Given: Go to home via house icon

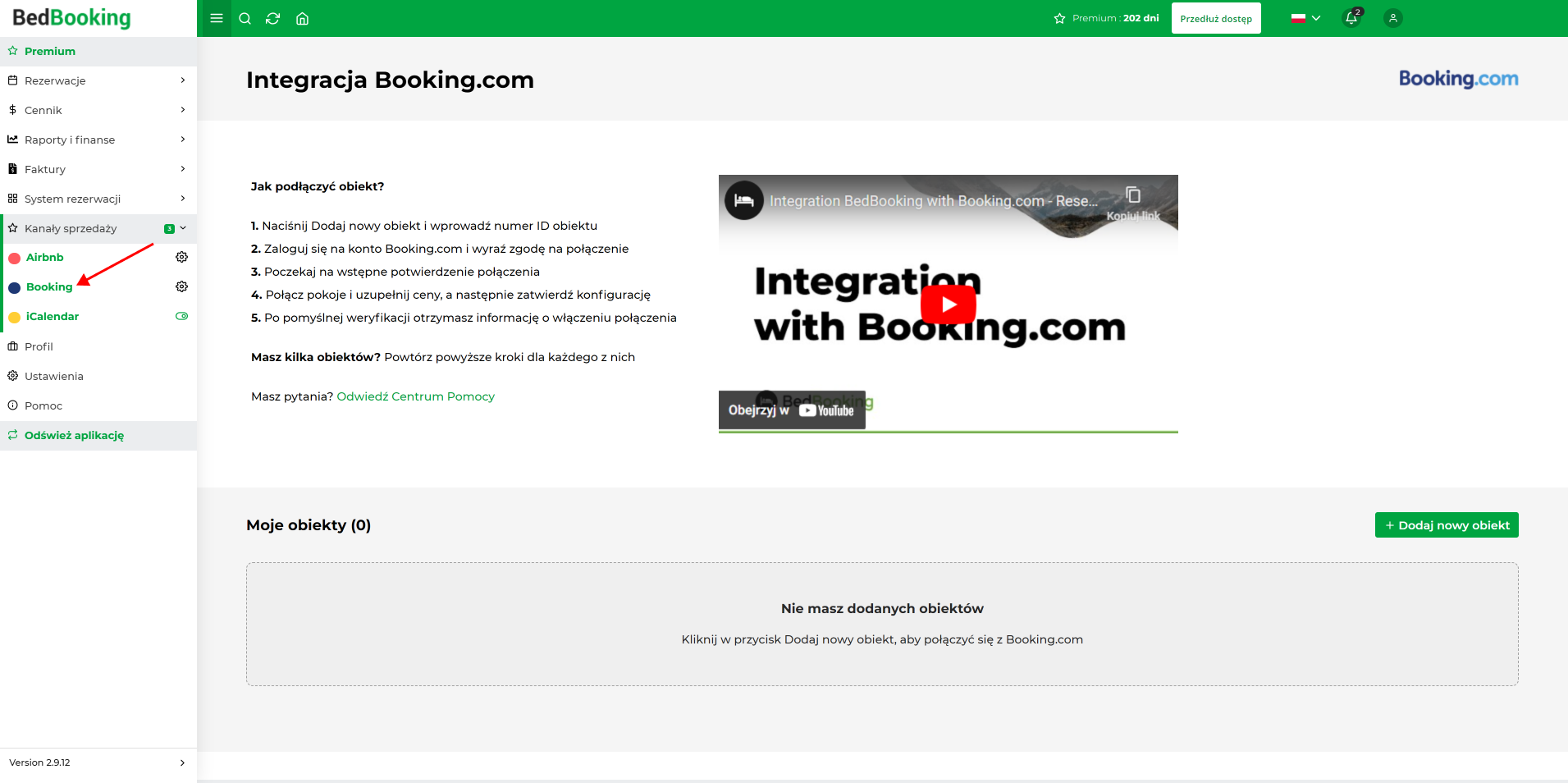Looking at the screenshot, I should [302, 18].
